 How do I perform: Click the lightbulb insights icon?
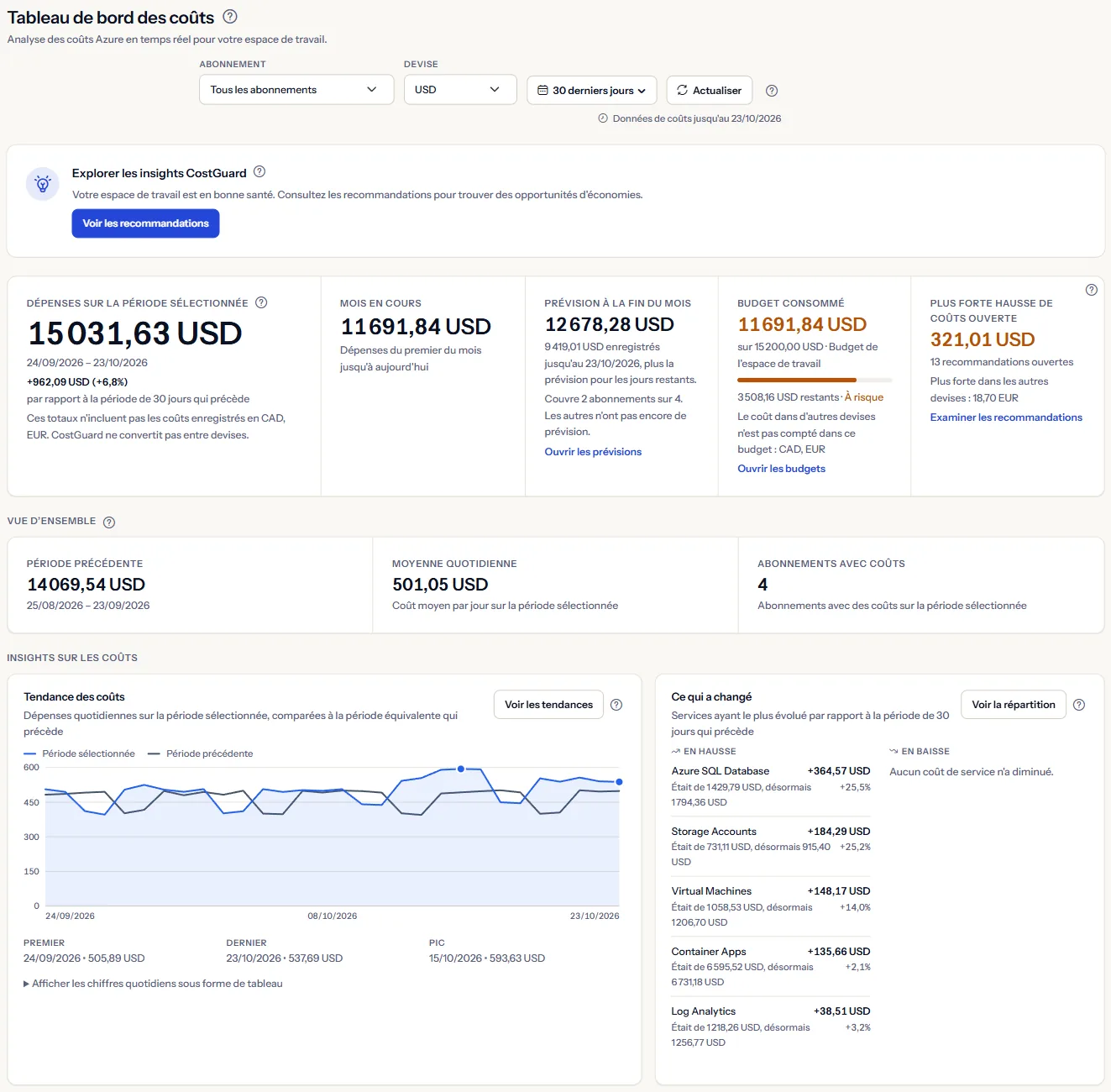pos(43,184)
